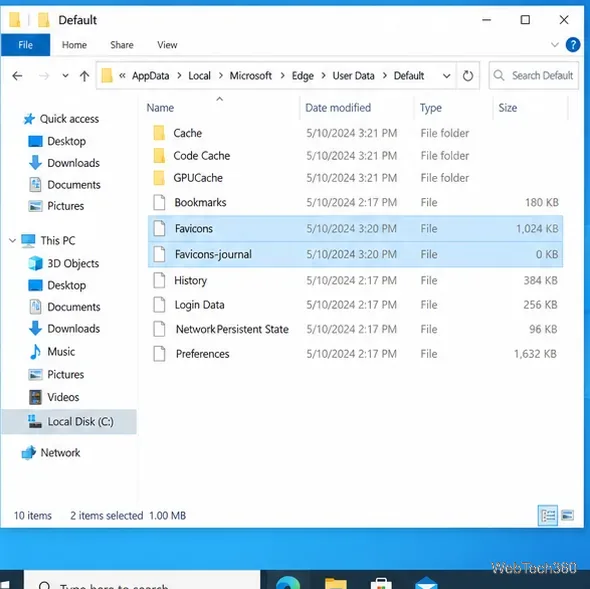This screenshot has width=590, height=589.
Task: Select the Favicons-journal file row
Action: point(355,254)
